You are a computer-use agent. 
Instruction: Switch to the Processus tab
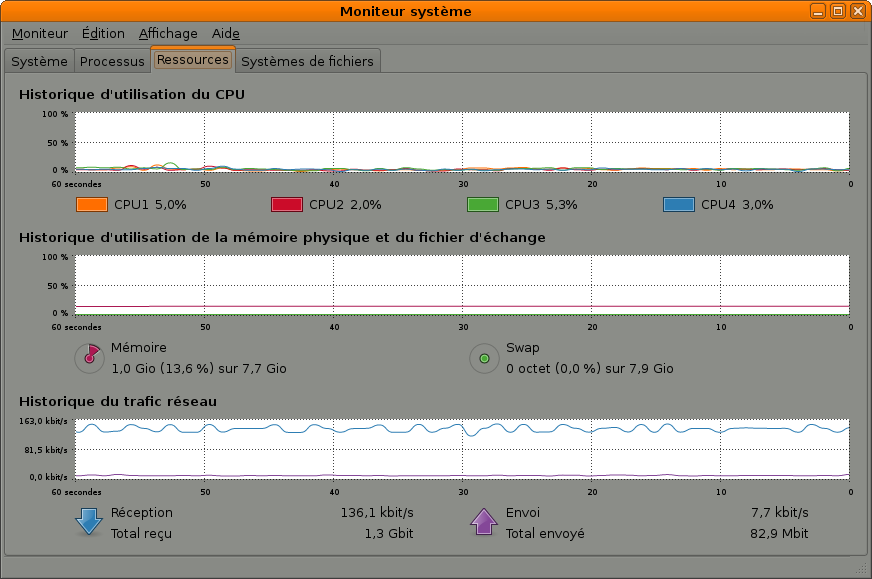pyautogui.click(x=112, y=61)
